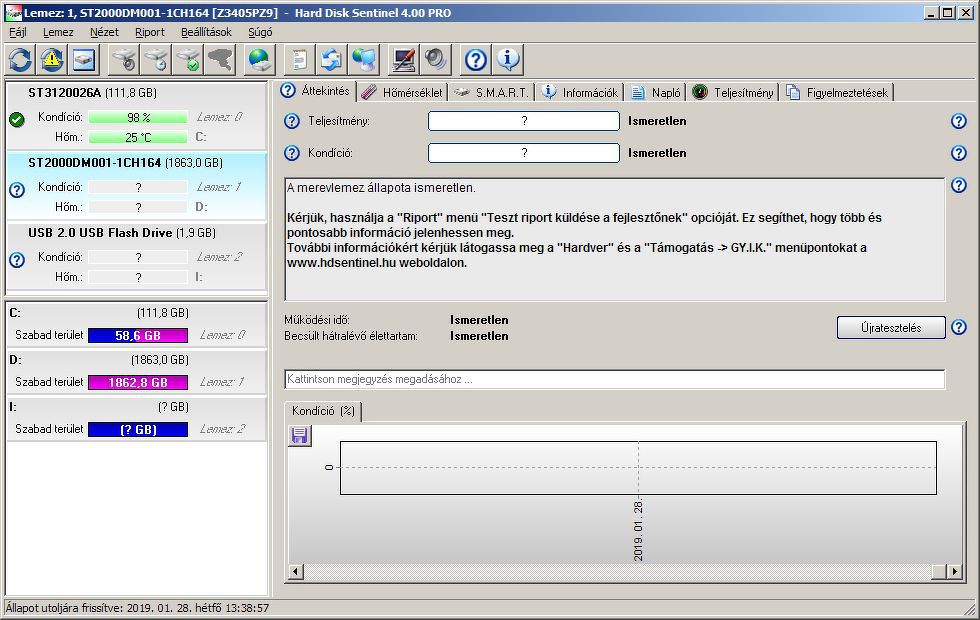The width and height of the screenshot is (980, 620).
Task: Click the blue question mark Help toolbar icon
Action: pos(476,60)
